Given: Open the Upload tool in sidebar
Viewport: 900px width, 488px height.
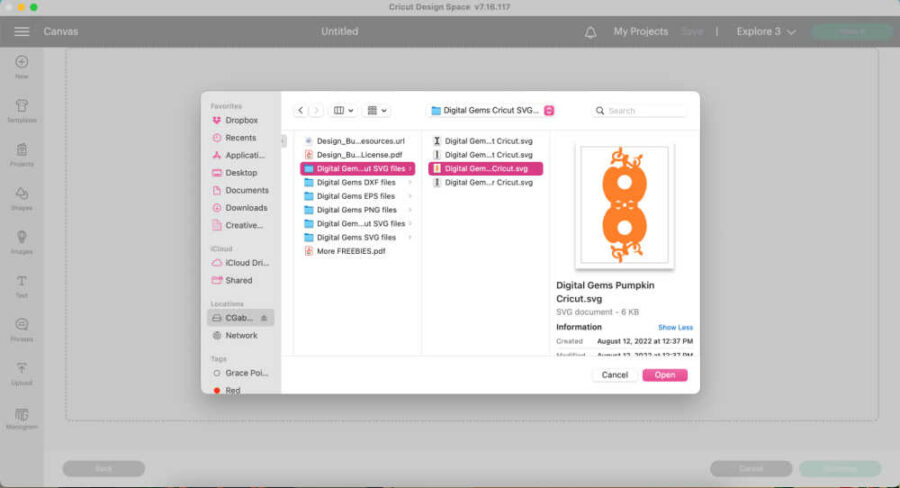Looking at the screenshot, I should tap(21, 372).
